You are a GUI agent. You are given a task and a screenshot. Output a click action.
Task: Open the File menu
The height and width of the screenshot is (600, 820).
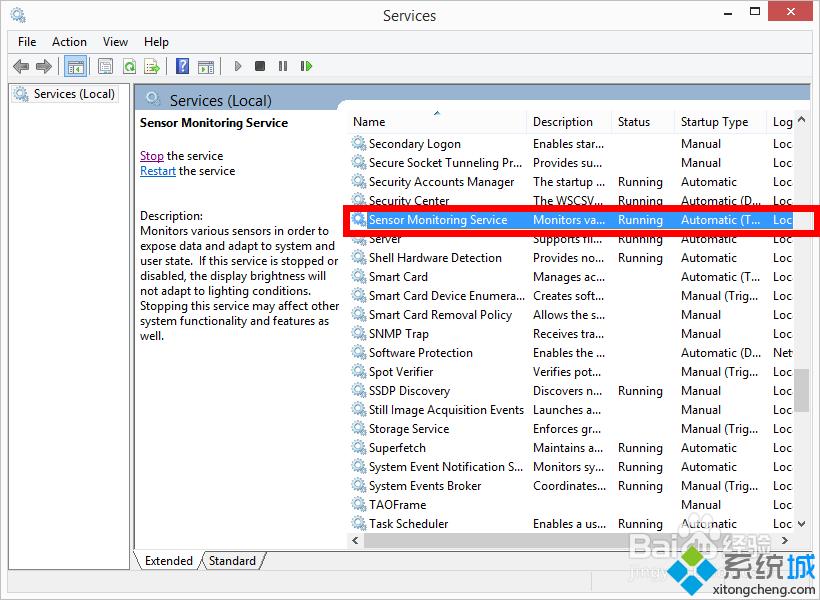[x=27, y=42]
